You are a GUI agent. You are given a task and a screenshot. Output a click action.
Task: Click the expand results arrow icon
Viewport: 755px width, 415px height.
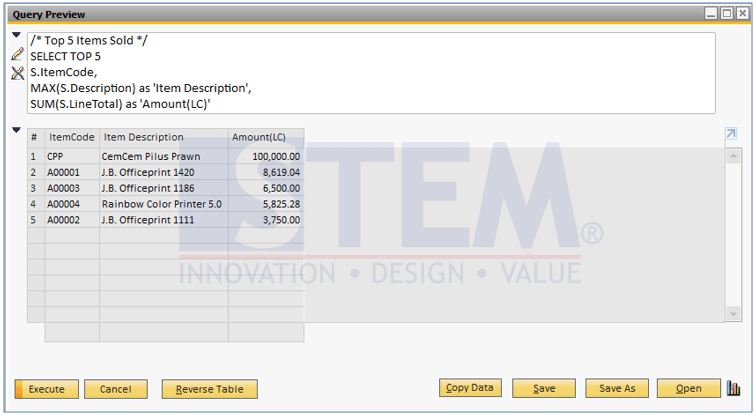[731, 133]
